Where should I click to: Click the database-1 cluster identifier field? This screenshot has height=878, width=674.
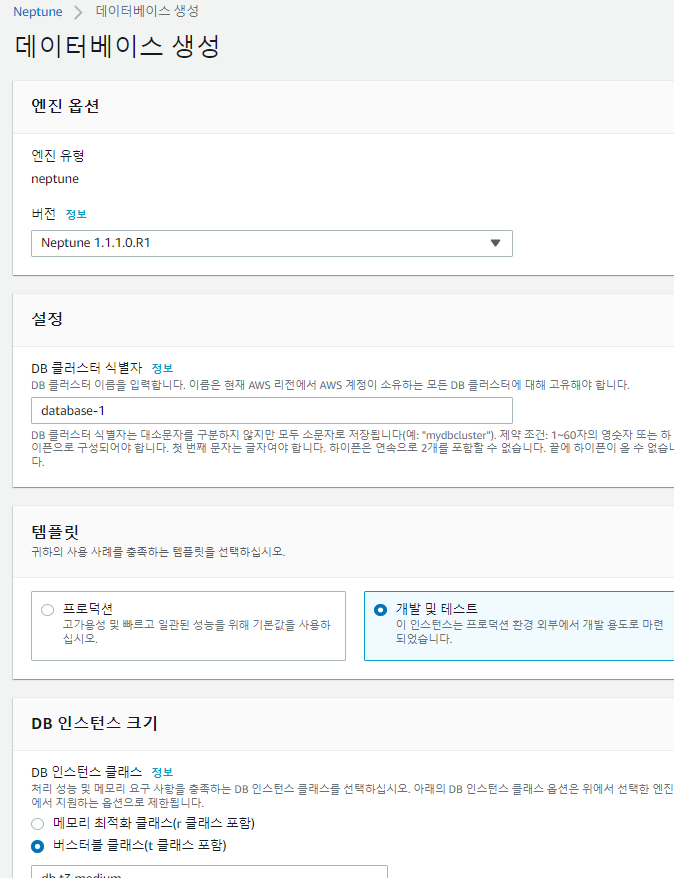click(x=271, y=410)
